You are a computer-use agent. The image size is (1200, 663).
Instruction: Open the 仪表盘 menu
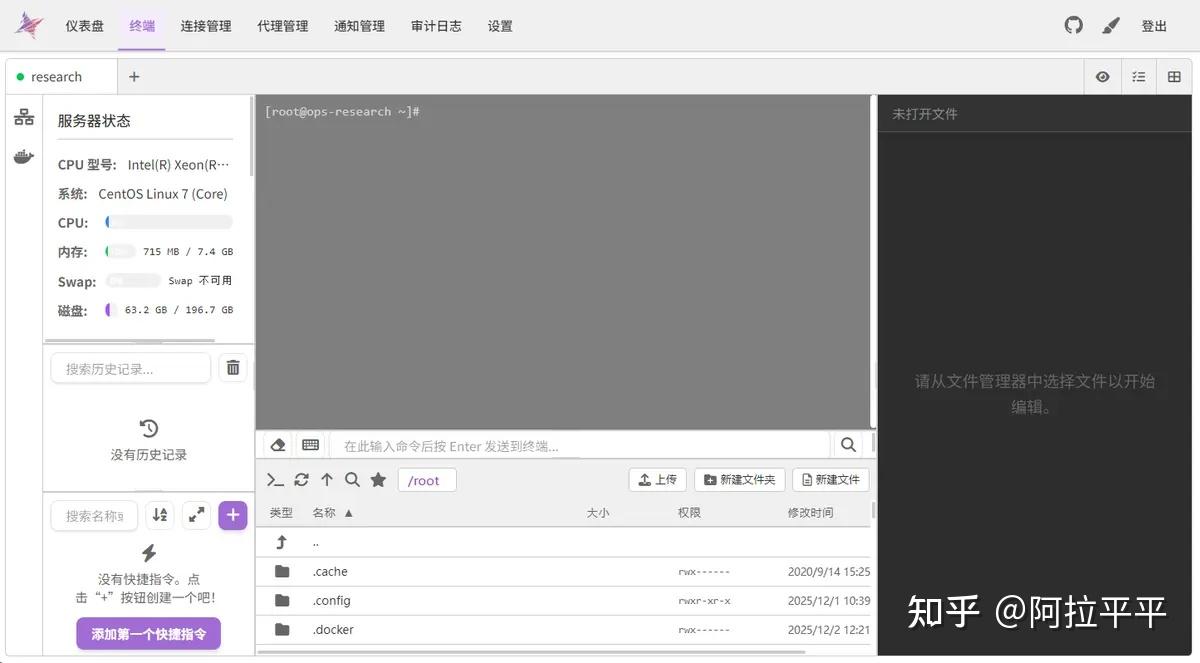(85, 26)
